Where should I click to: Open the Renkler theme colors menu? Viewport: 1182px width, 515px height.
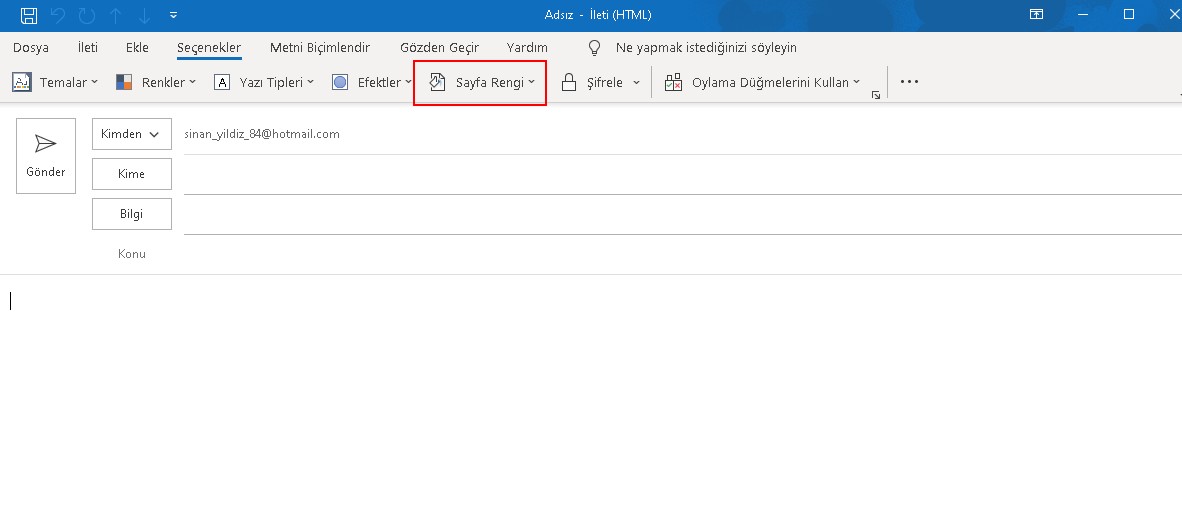click(x=155, y=83)
